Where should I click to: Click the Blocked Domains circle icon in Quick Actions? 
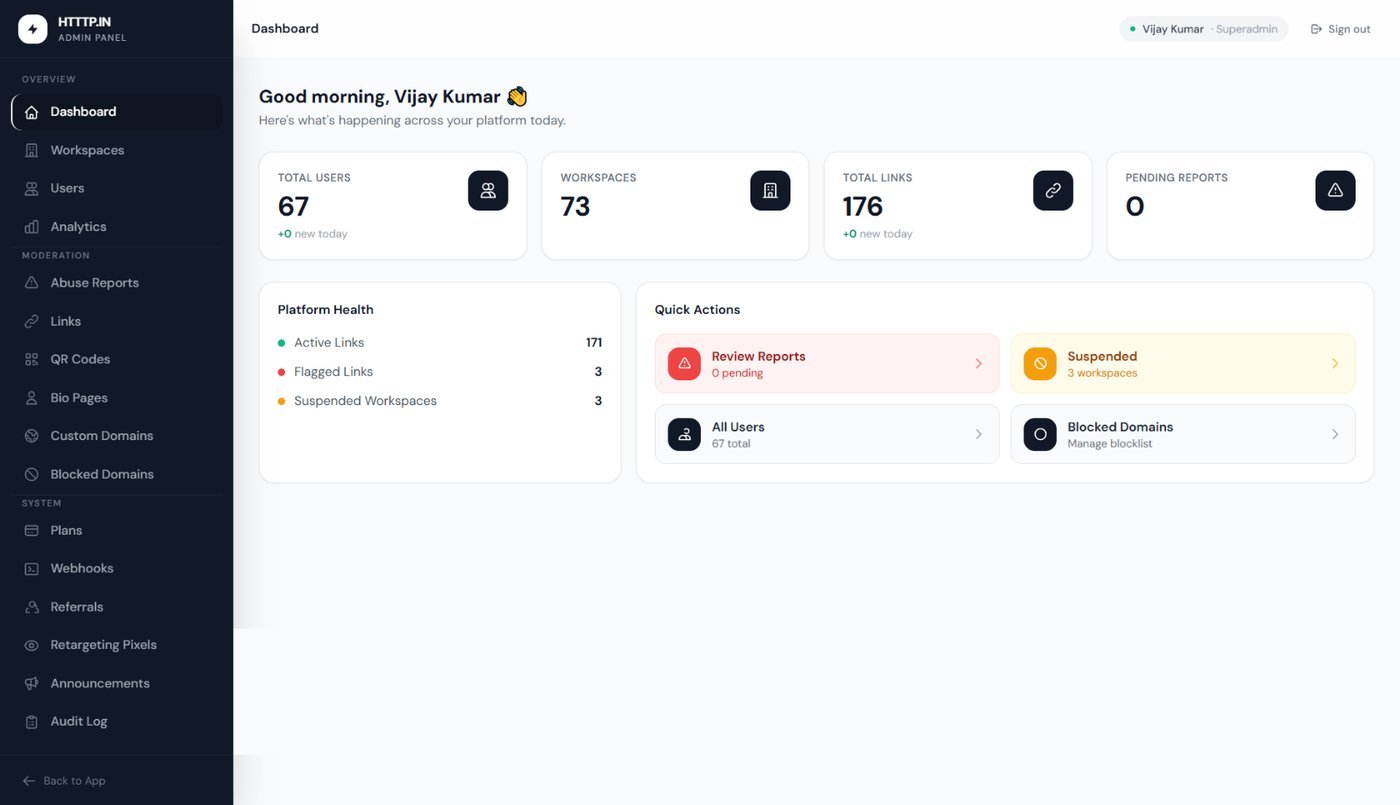pos(1040,434)
